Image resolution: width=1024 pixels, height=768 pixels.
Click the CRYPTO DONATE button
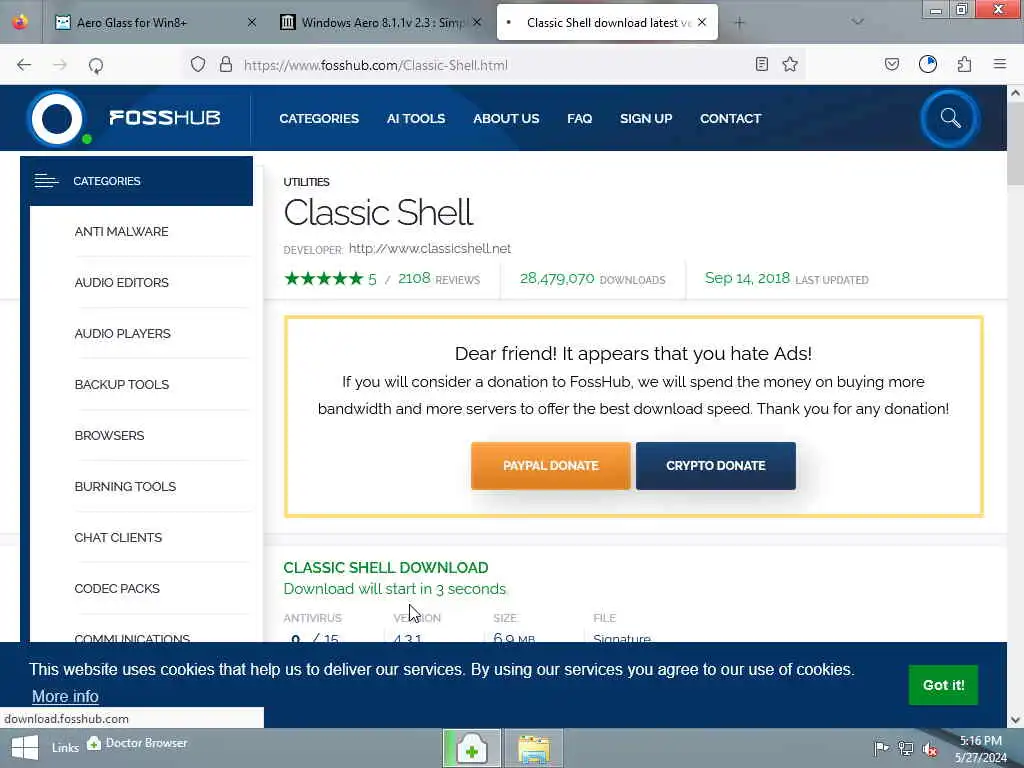716,466
